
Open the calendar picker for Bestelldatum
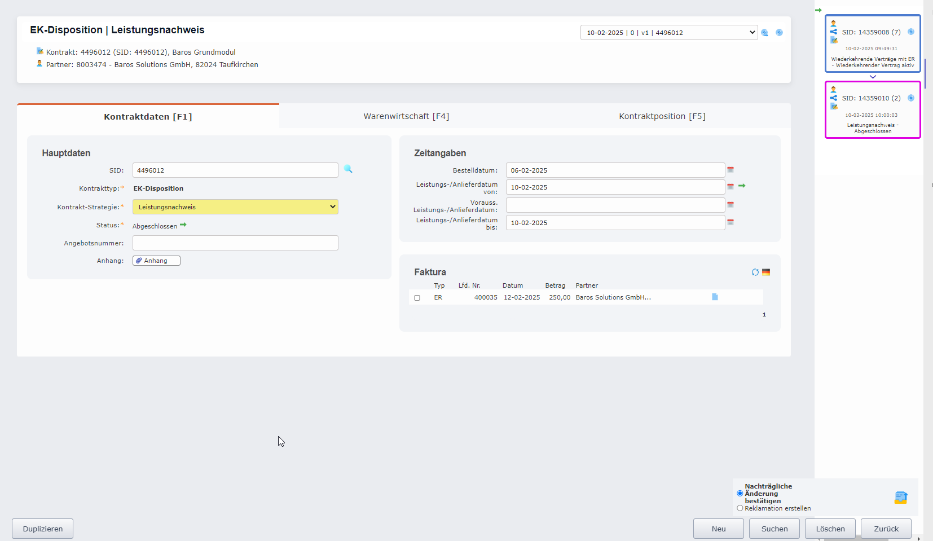730,170
